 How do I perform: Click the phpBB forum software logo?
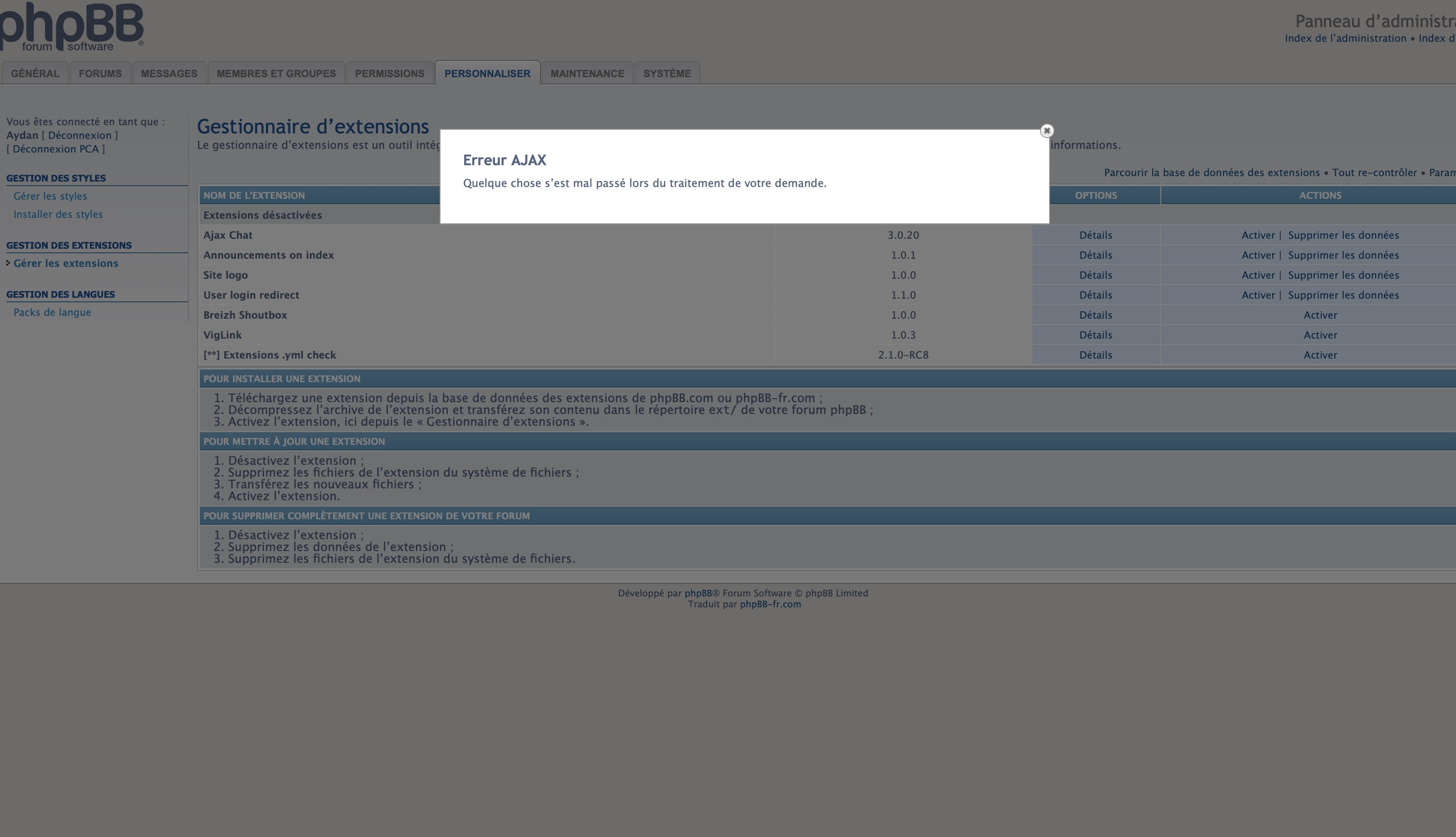pos(71,26)
